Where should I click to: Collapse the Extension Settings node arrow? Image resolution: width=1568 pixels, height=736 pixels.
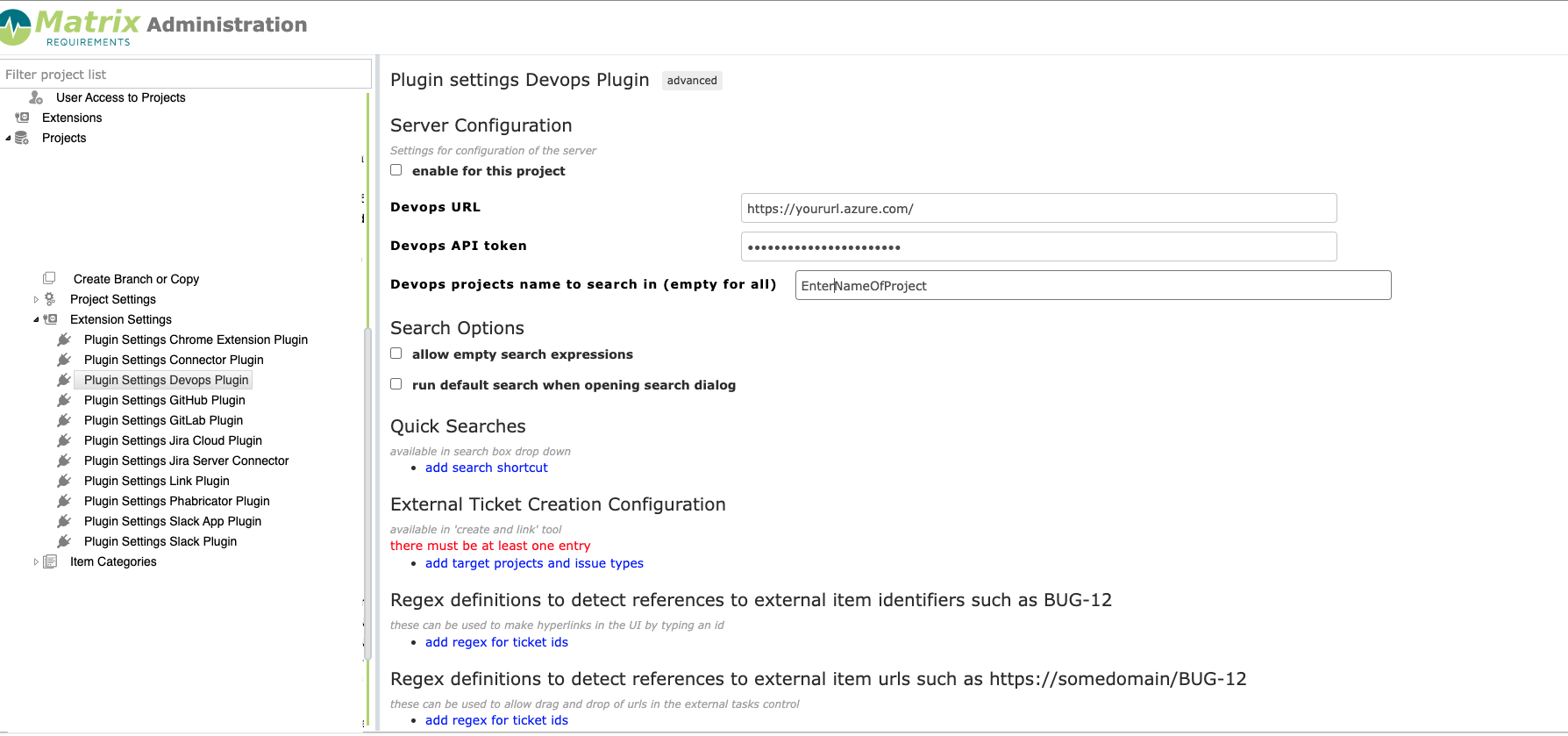tap(36, 320)
